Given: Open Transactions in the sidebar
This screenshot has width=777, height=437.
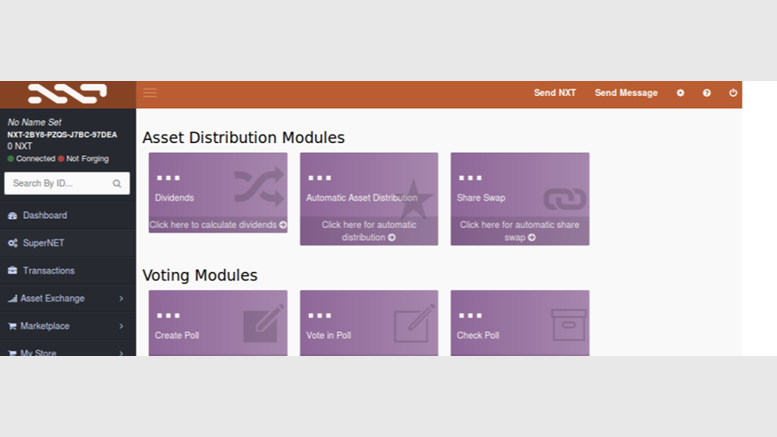Looking at the screenshot, I should tap(68, 271).
